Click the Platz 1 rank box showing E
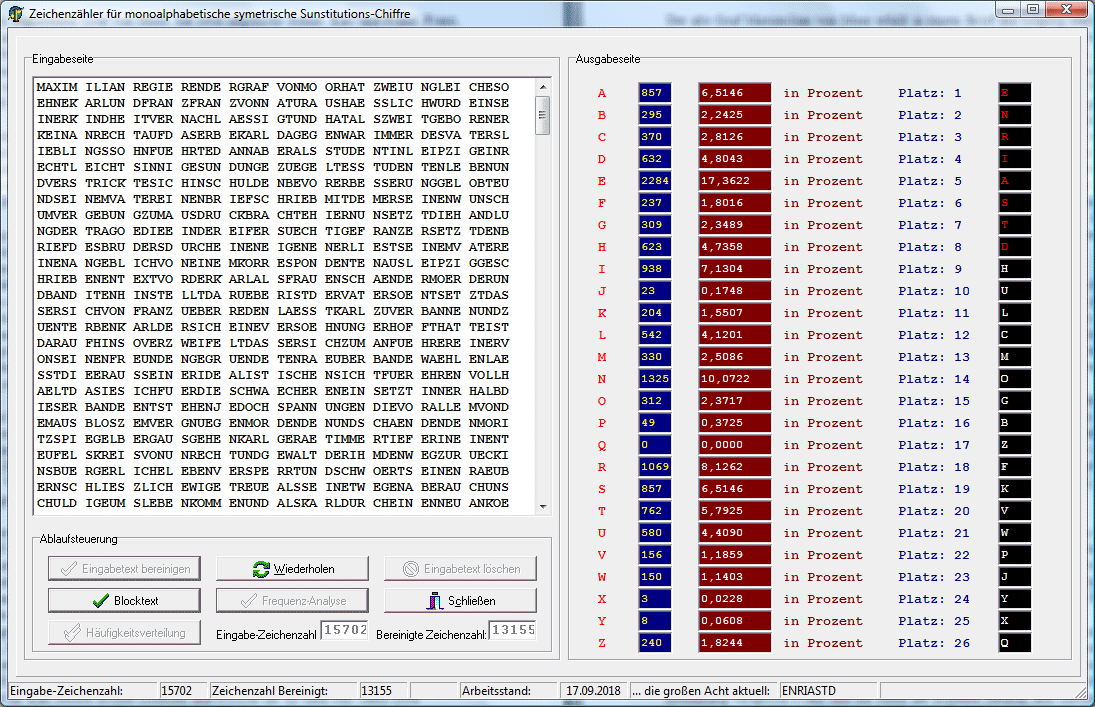The image size is (1095, 707). pos(1015,93)
